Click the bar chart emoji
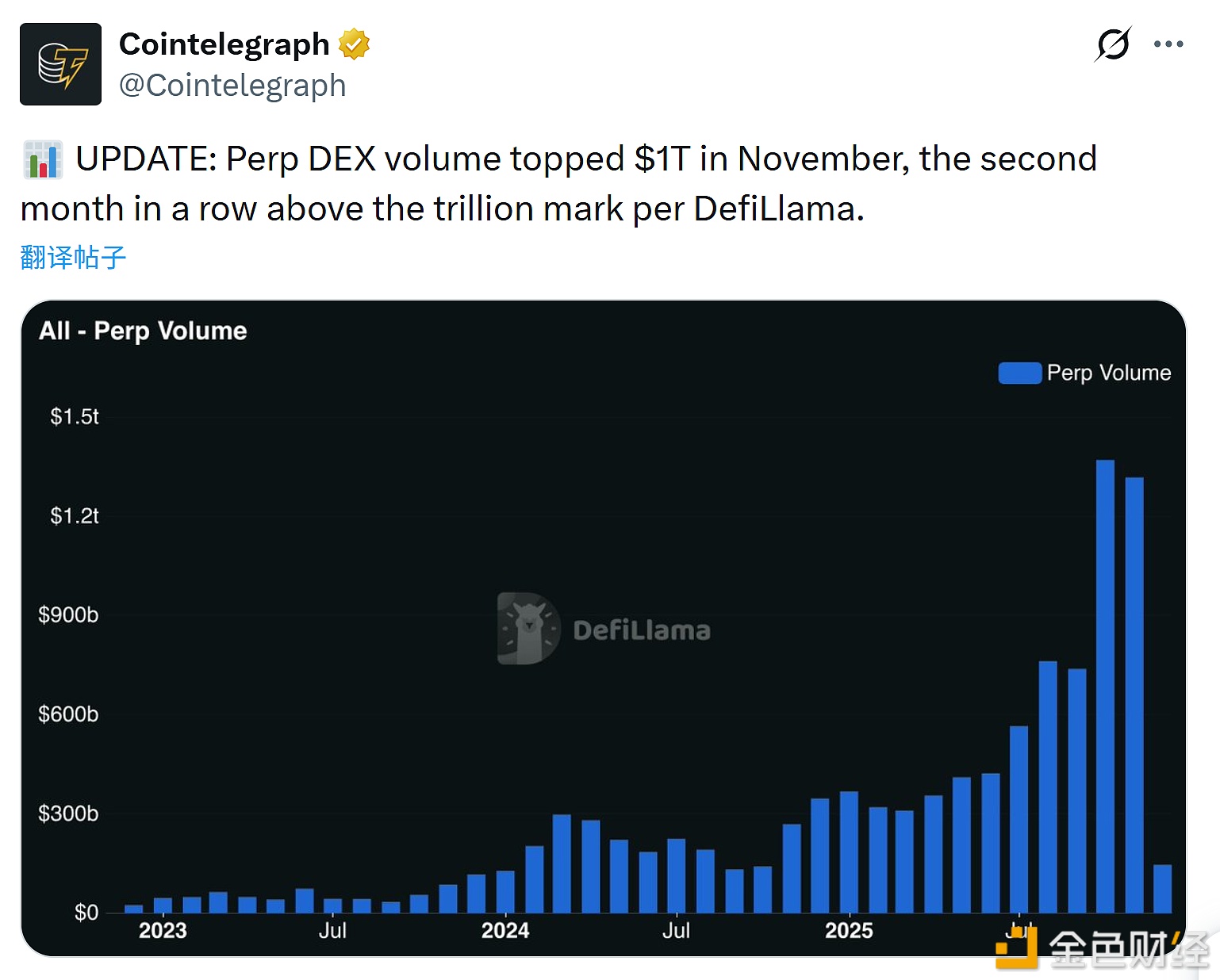Screen dimensions: 1220x980 click(43, 159)
